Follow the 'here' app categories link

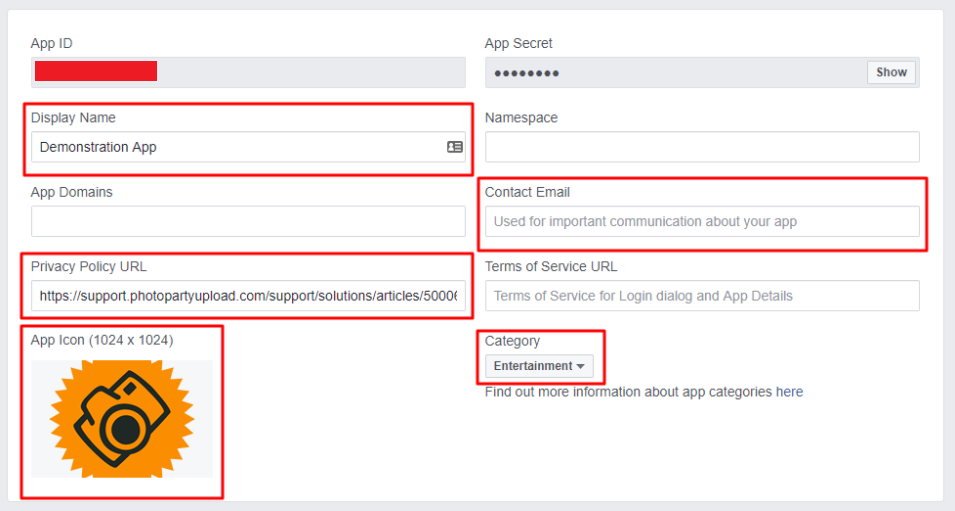(789, 392)
